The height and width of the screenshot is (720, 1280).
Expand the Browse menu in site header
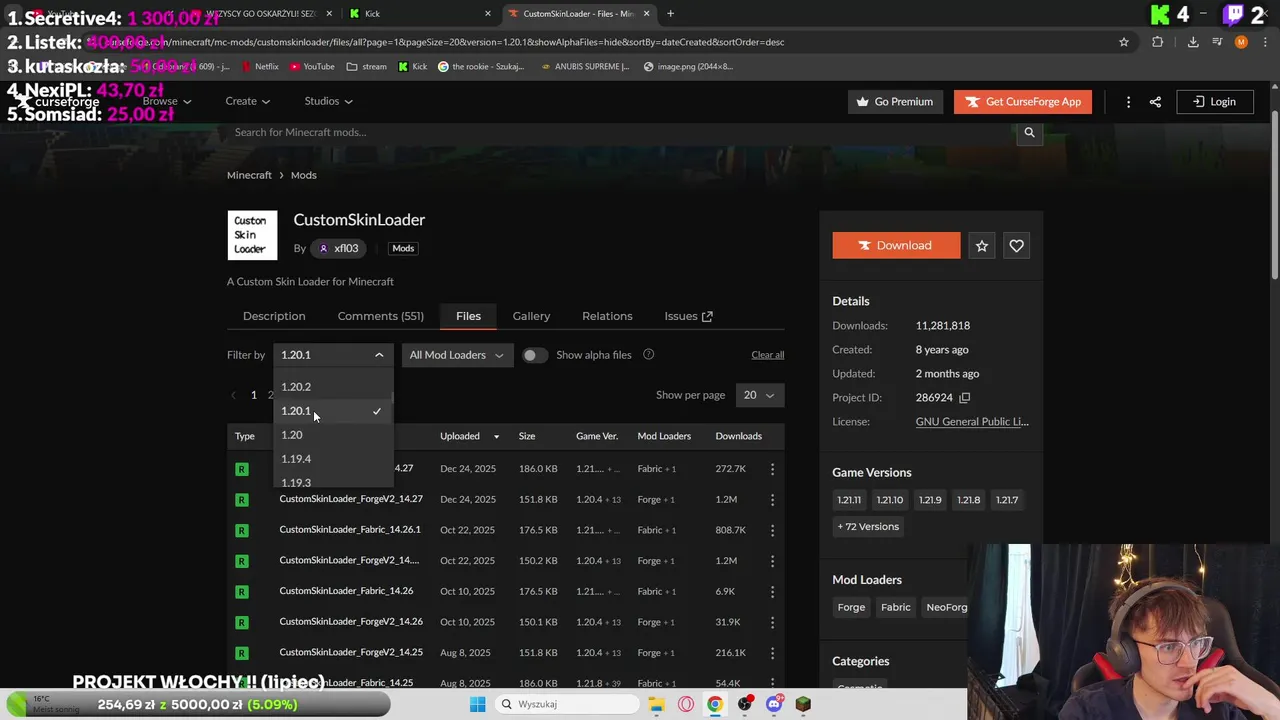click(166, 101)
